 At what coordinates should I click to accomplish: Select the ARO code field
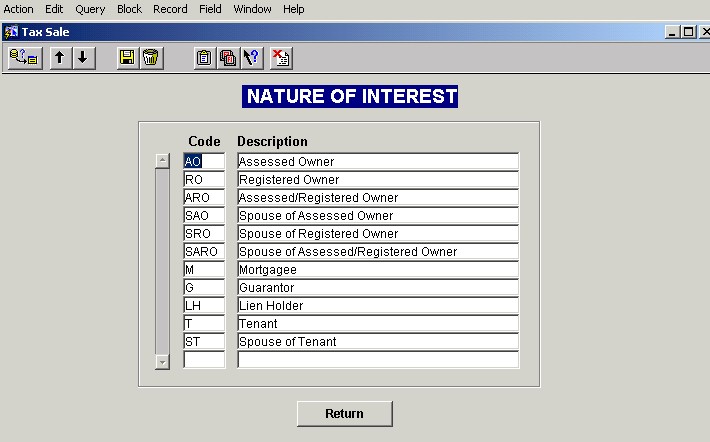(x=204, y=197)
